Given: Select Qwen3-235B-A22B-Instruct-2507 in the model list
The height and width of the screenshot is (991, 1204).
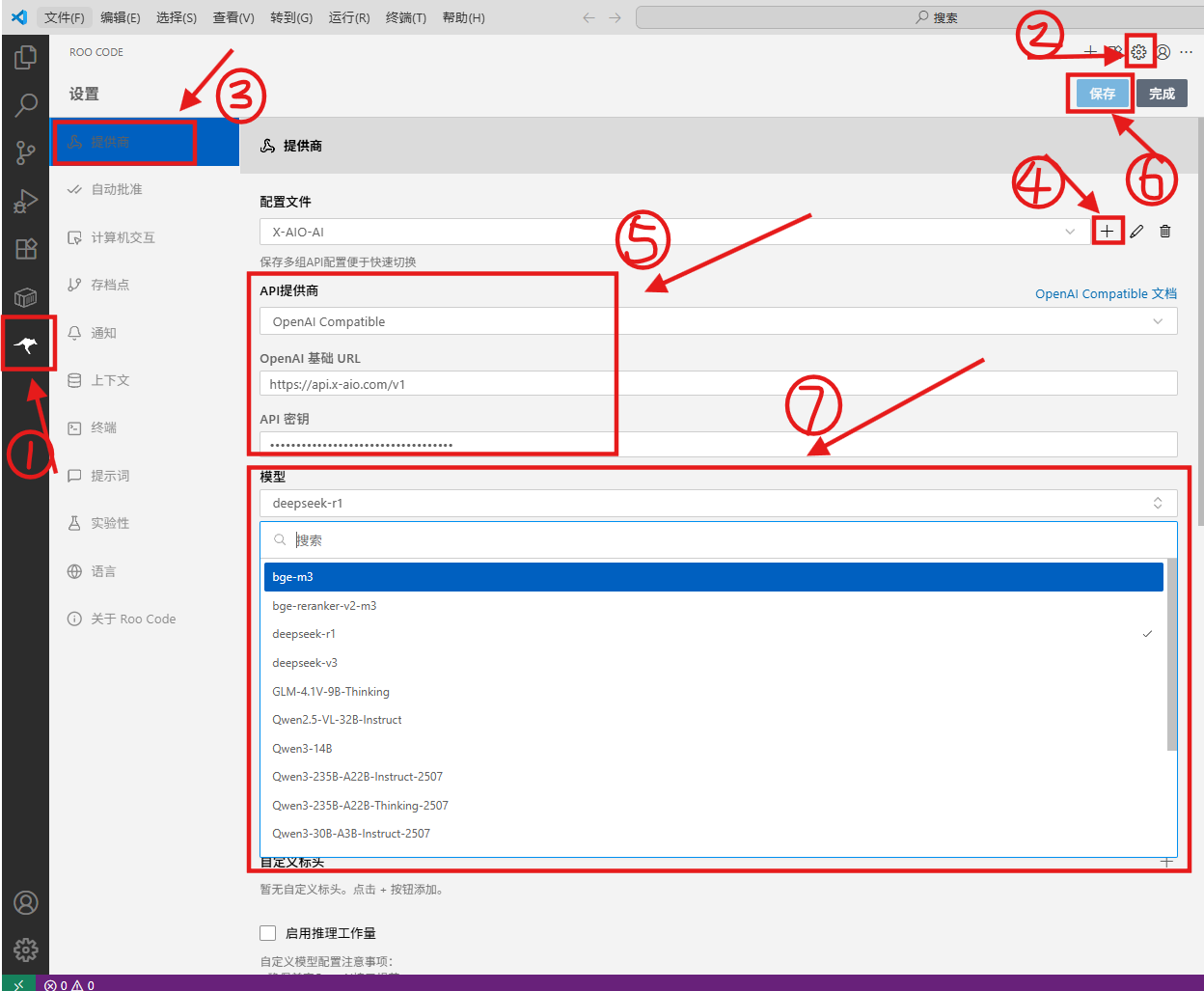Looking at the screenshot, I should [714, 777].
